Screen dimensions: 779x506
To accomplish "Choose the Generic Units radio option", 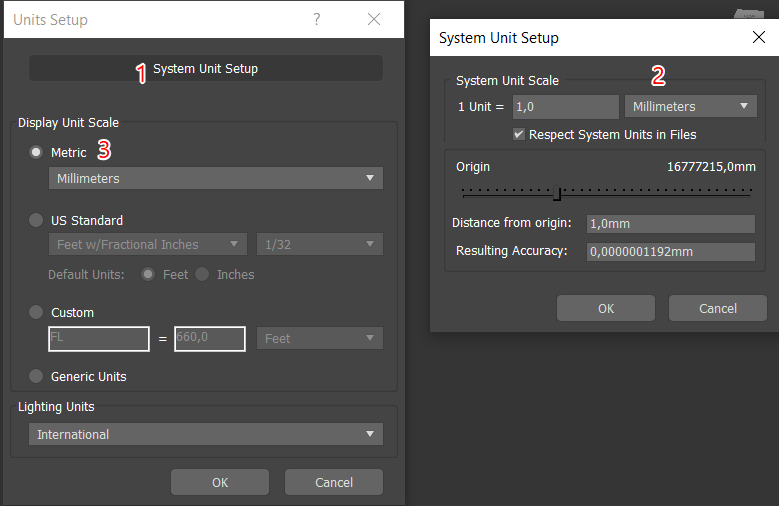I will [37, 376].
